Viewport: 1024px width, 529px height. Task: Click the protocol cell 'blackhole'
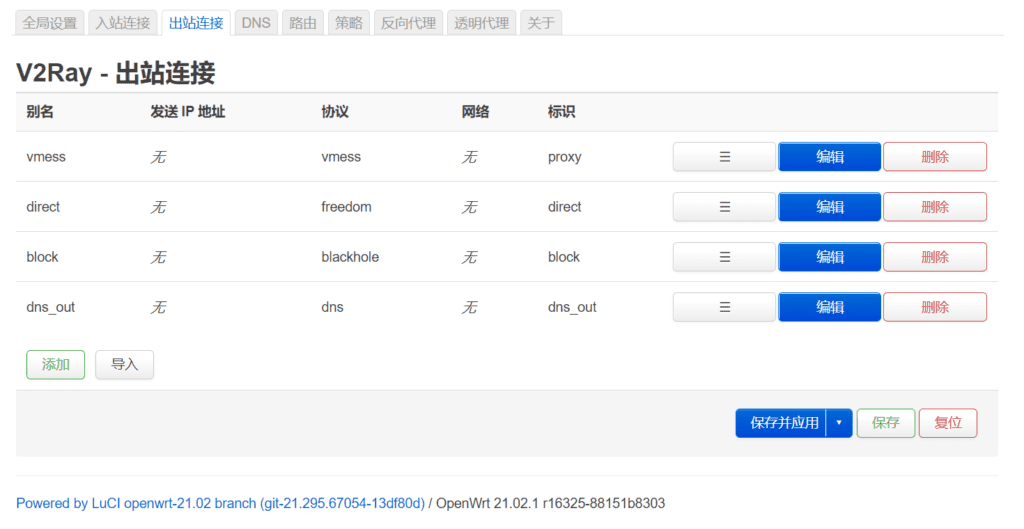pyautogui.click(x=350, y=257)
